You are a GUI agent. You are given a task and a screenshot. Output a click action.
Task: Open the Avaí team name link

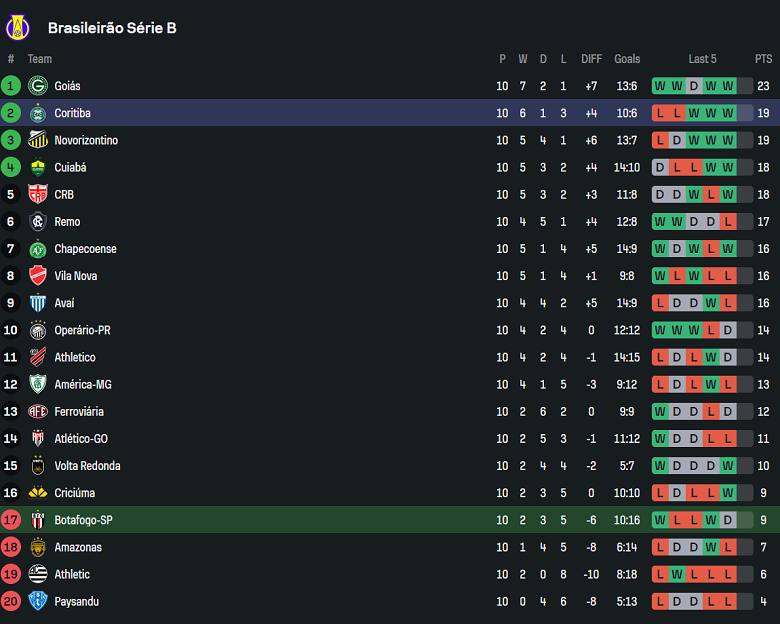tap(64, 303)
